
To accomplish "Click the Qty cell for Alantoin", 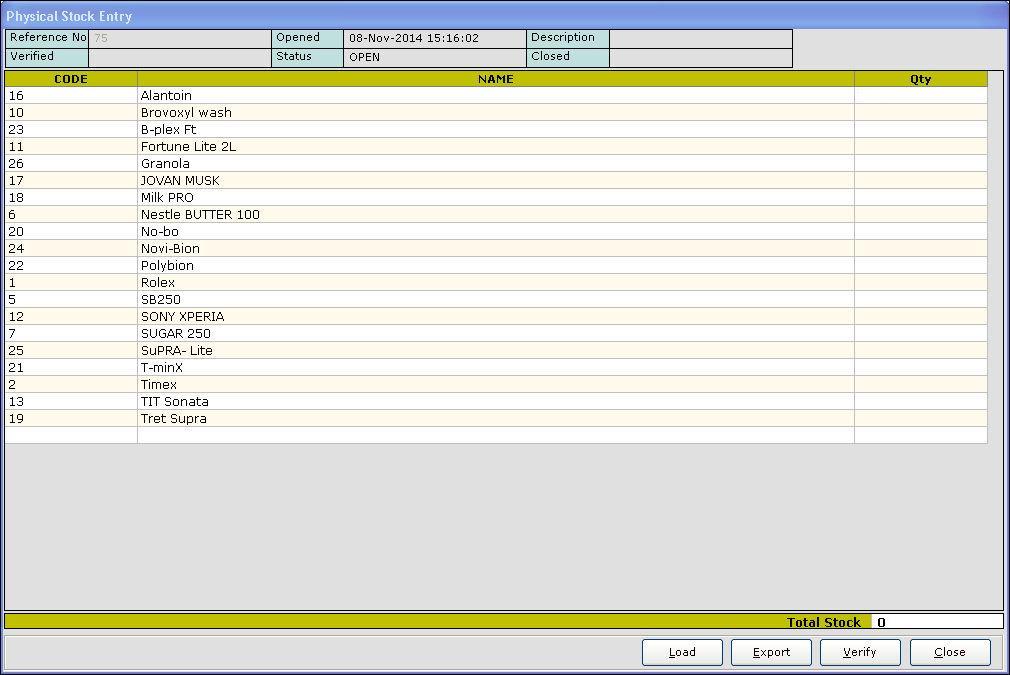I will 920,95.
